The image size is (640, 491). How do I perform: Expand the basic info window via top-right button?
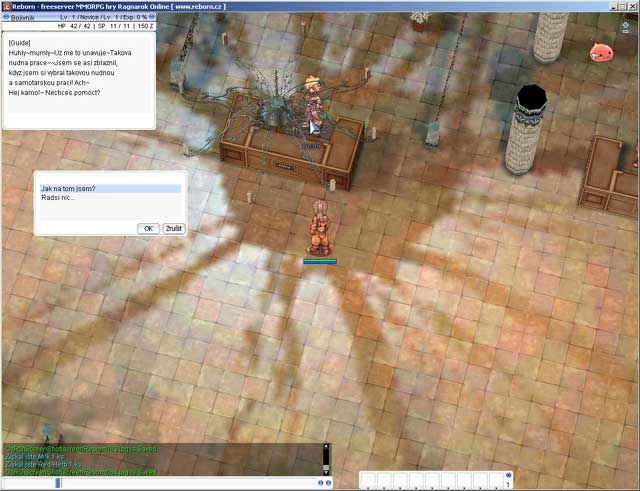pyautogui.click(x=151, y=17)
